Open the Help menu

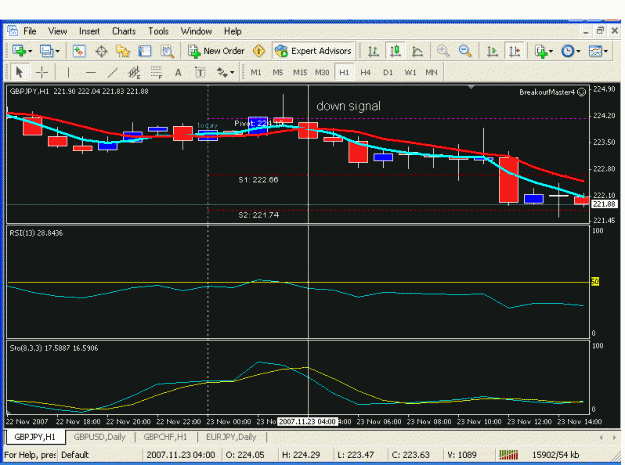232,31
